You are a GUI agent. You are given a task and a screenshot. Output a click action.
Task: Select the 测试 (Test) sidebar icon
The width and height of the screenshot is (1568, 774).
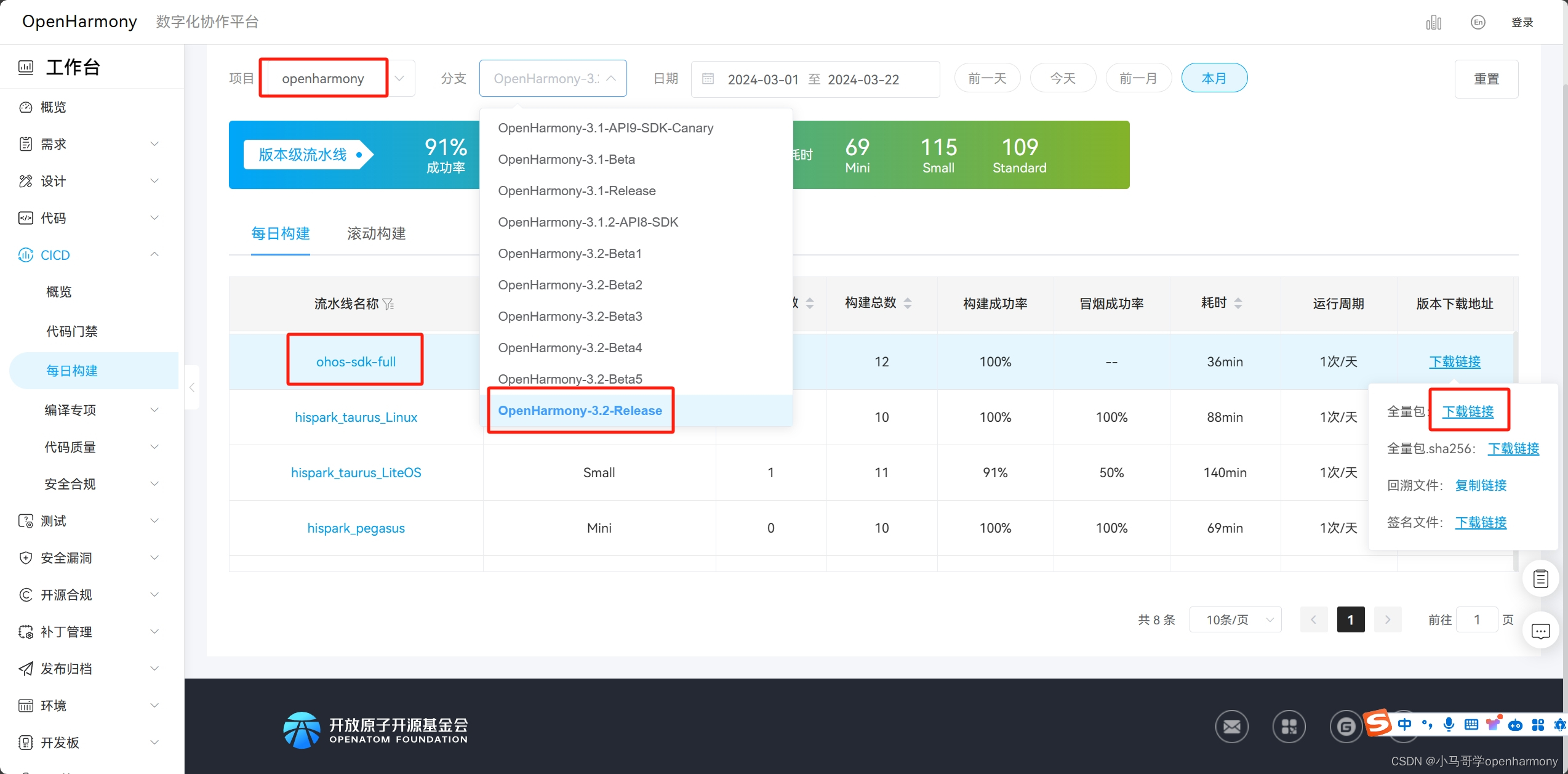pyautogui.click(x=25, y=520)
